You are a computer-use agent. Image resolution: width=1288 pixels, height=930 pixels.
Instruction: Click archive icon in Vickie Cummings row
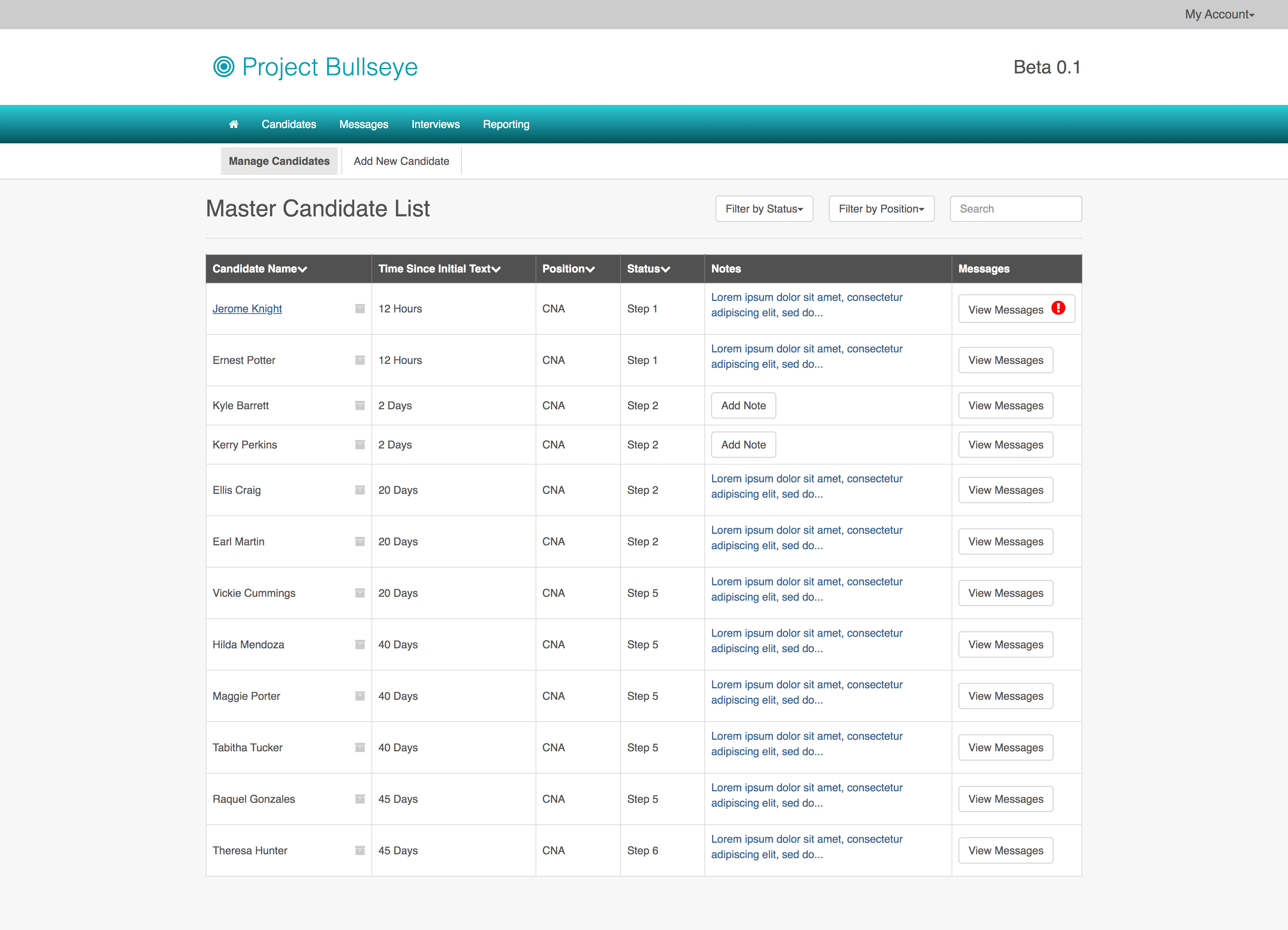[x=359, y=593]
